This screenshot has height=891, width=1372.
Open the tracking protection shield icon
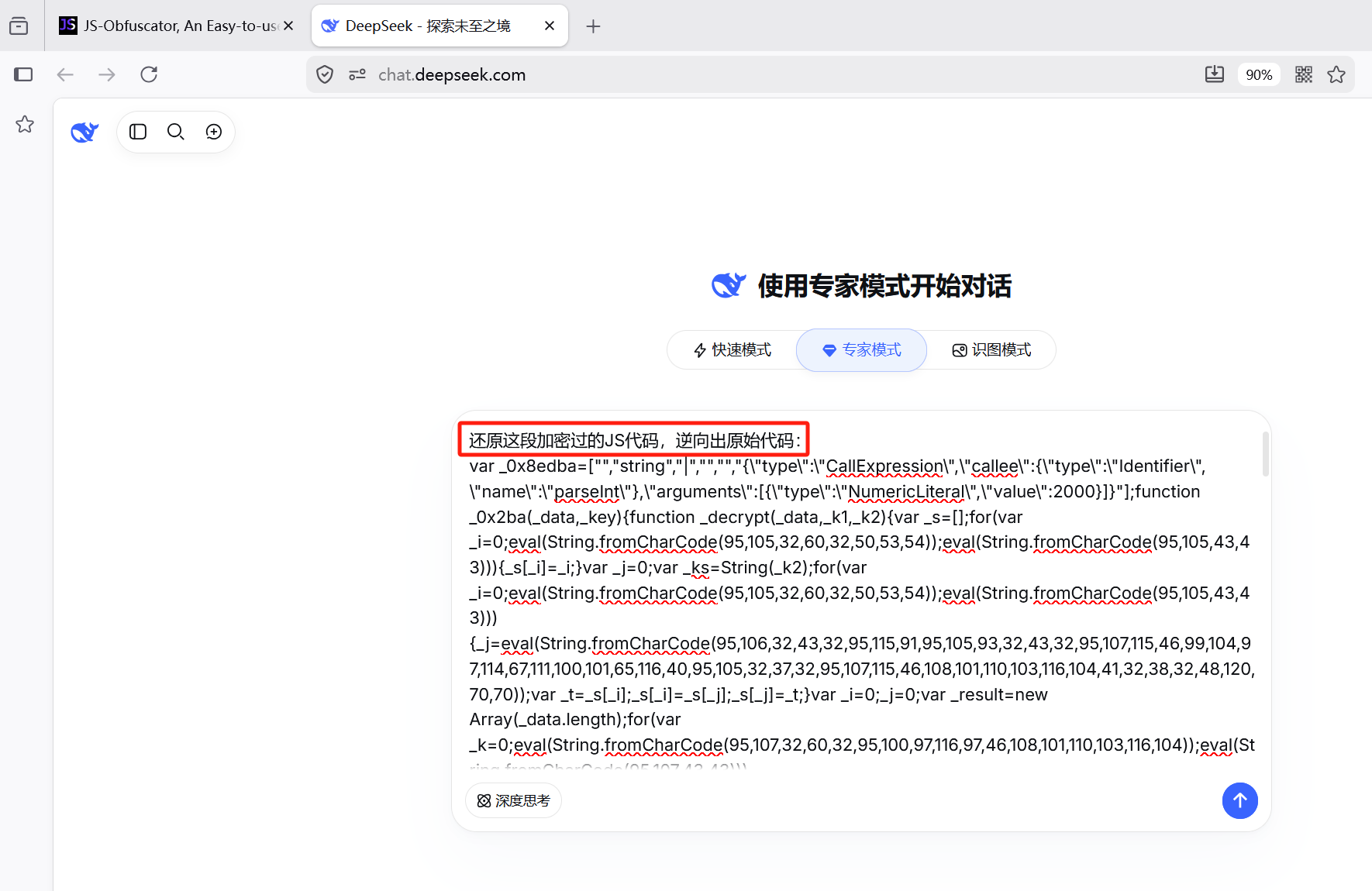click(x=325, y=74)
